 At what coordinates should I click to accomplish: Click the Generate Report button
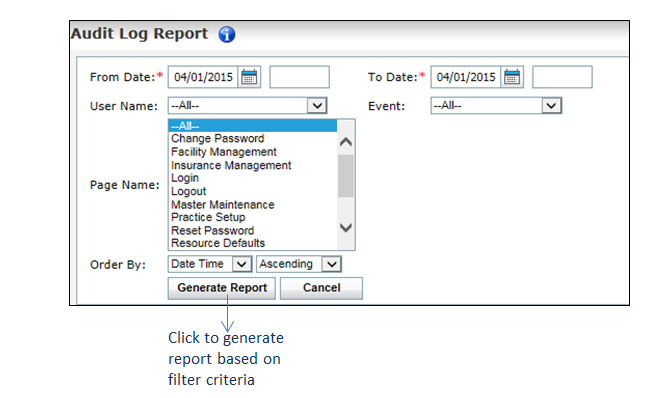(222, 288)
